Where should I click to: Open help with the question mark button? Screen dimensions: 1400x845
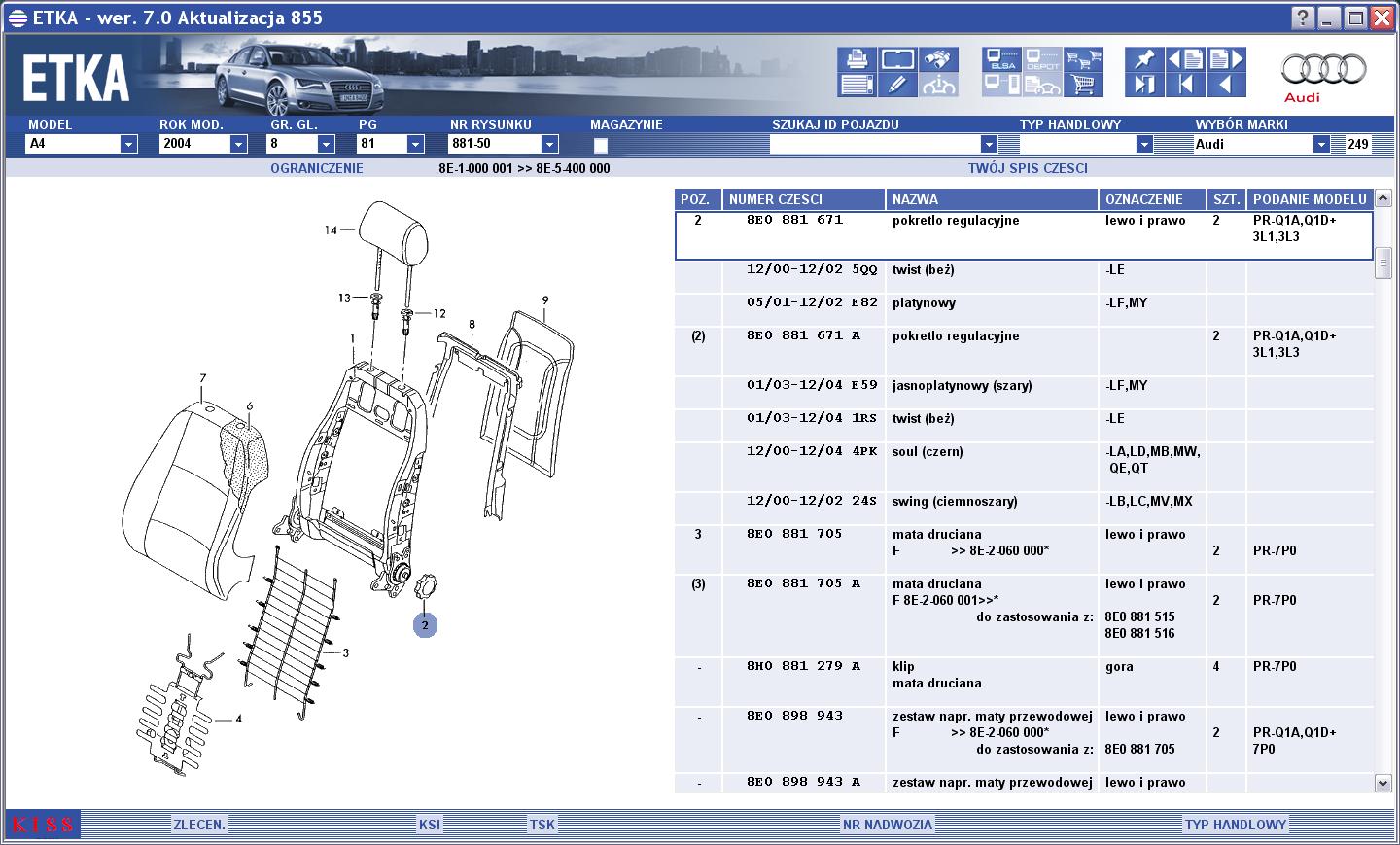tap(1304, 18)
